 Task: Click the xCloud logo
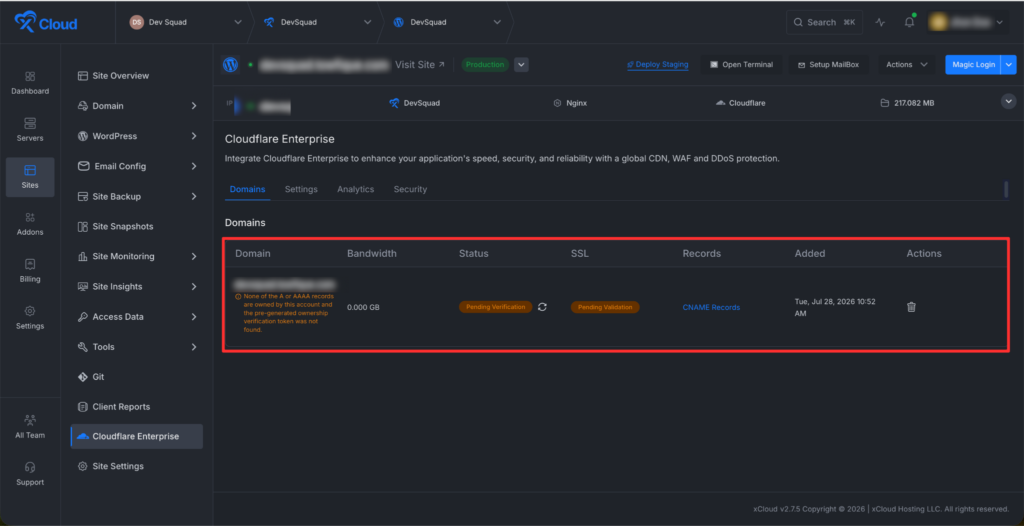tap(46, 23)
